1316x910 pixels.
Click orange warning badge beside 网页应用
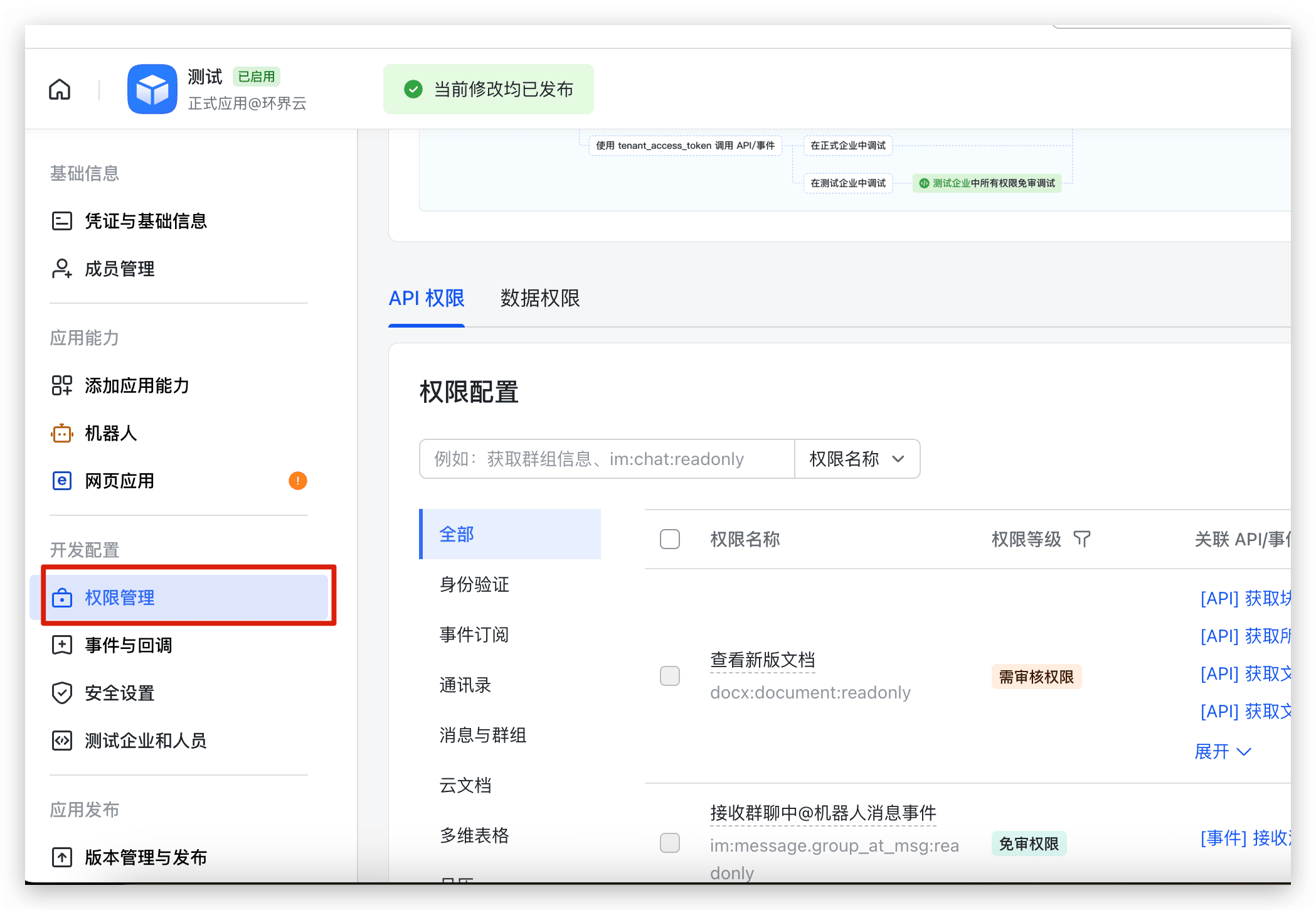297,481
